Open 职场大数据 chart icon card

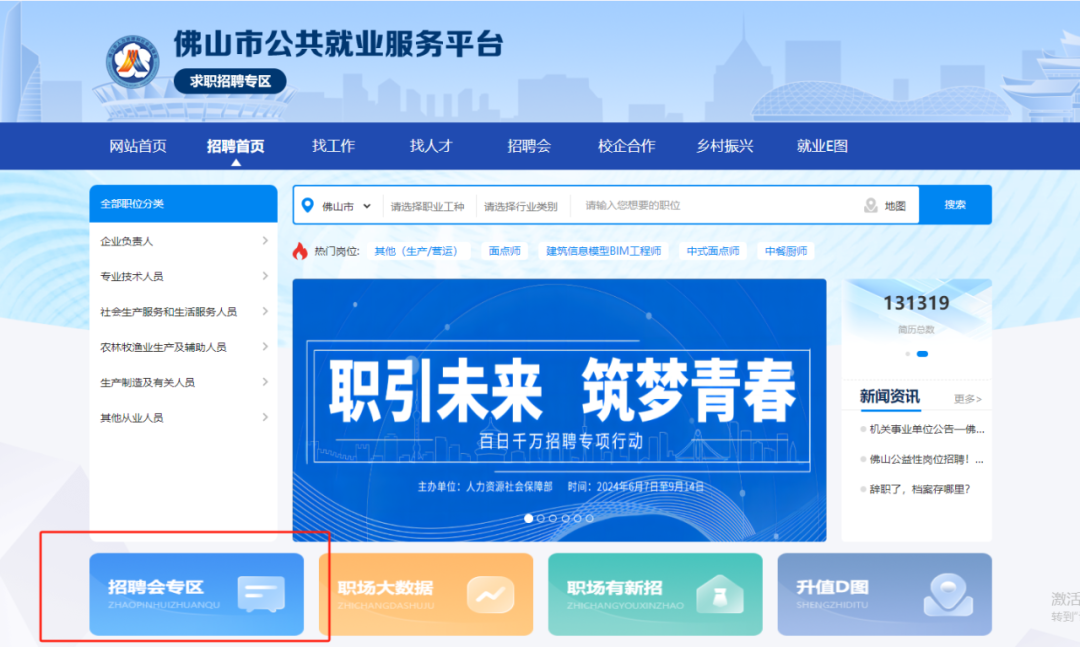pos(490,594)
